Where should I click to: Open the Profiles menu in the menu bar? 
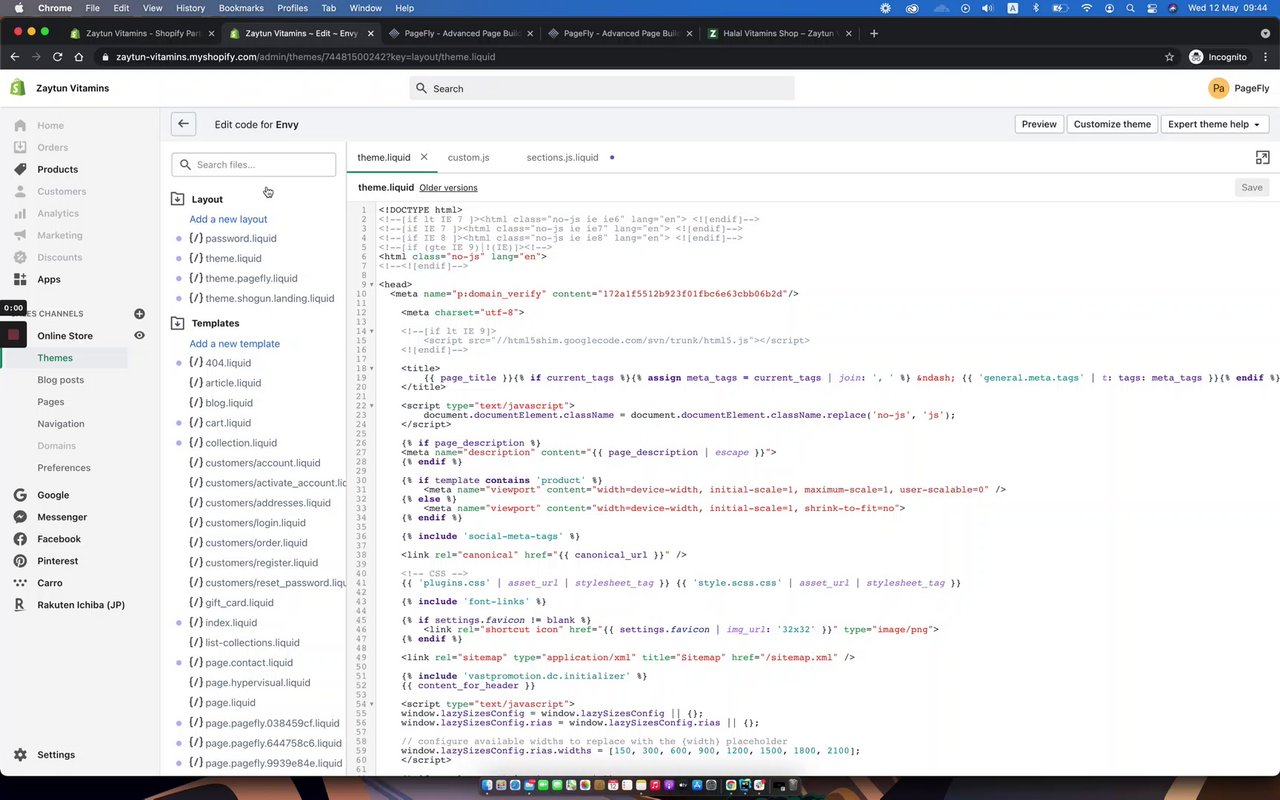coord(293,8)
